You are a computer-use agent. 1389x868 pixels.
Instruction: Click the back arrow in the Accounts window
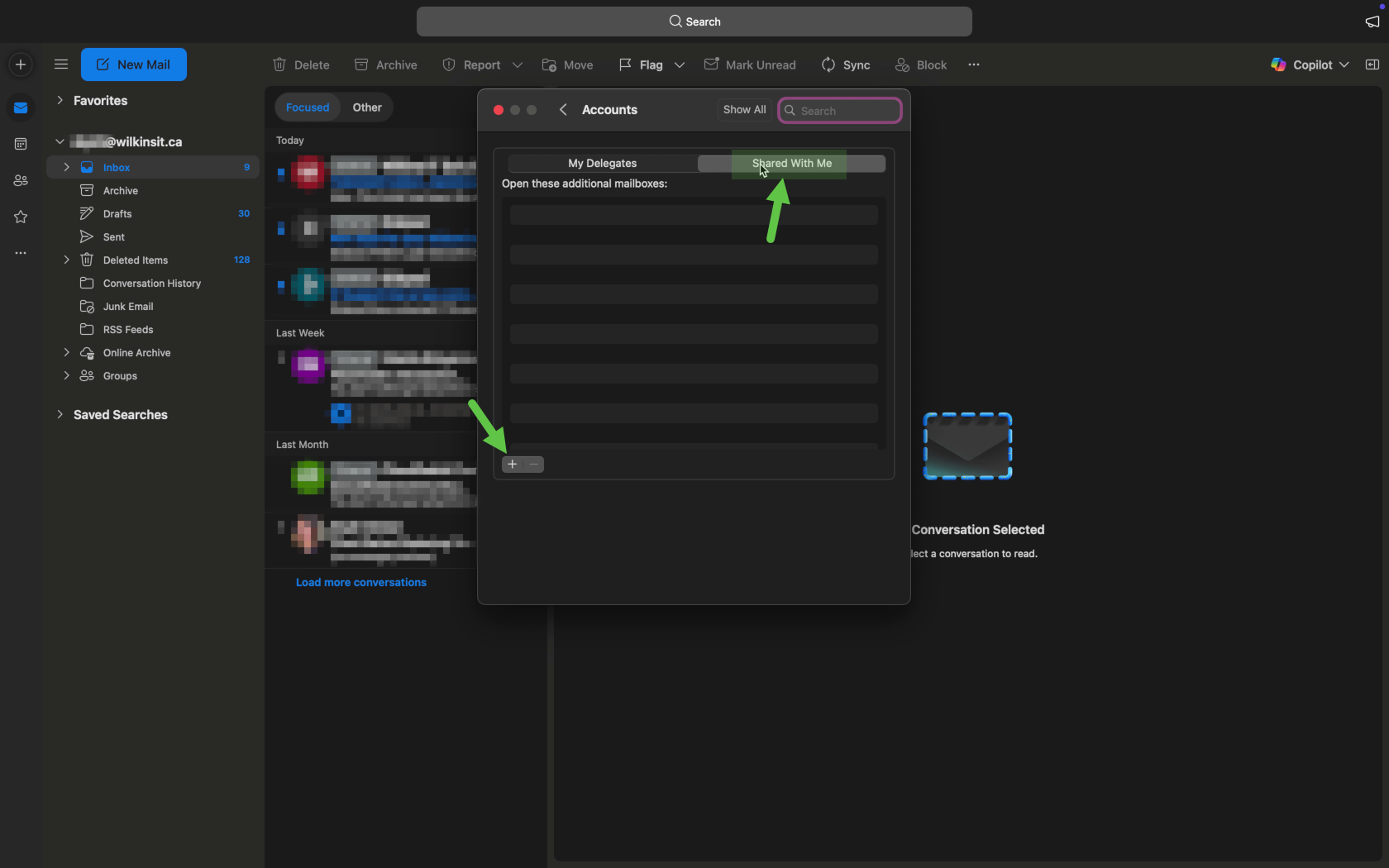pos(563,110)
